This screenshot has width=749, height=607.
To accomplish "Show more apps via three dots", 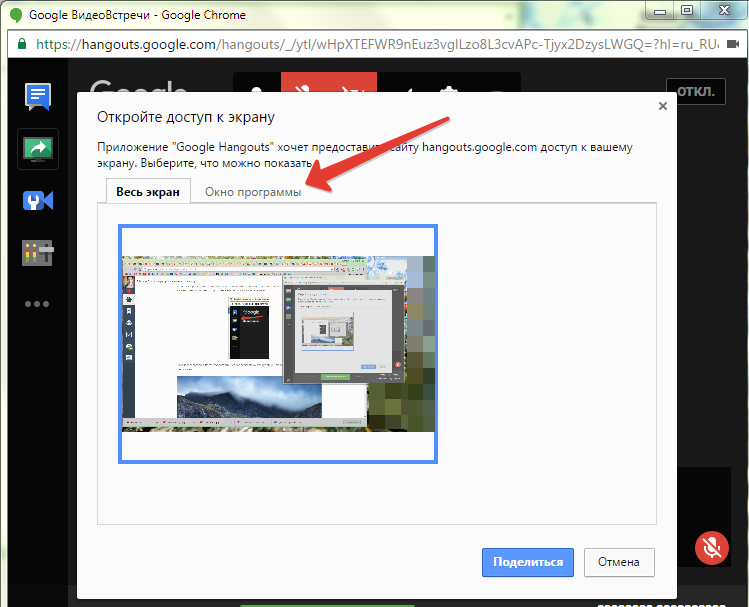I will (37, 304).
